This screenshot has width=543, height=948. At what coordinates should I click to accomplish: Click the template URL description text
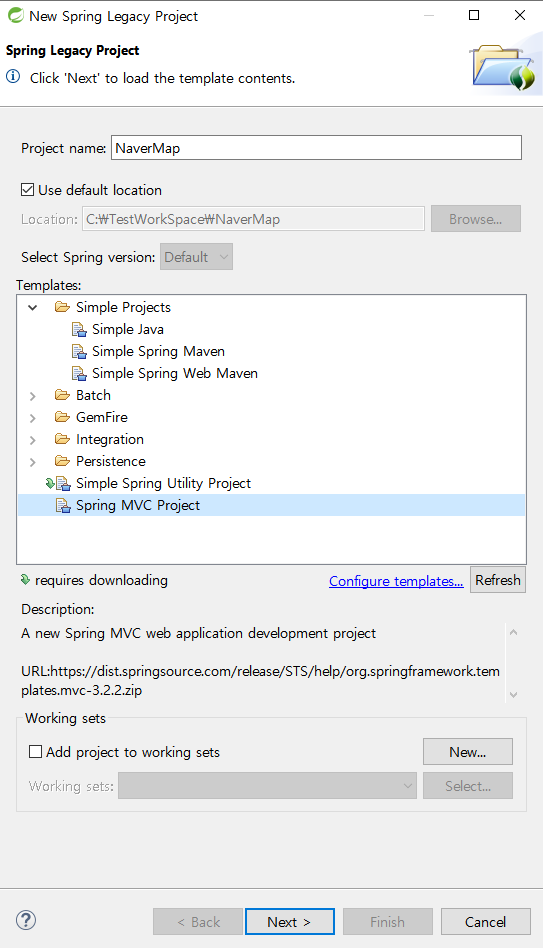point(261,681)
